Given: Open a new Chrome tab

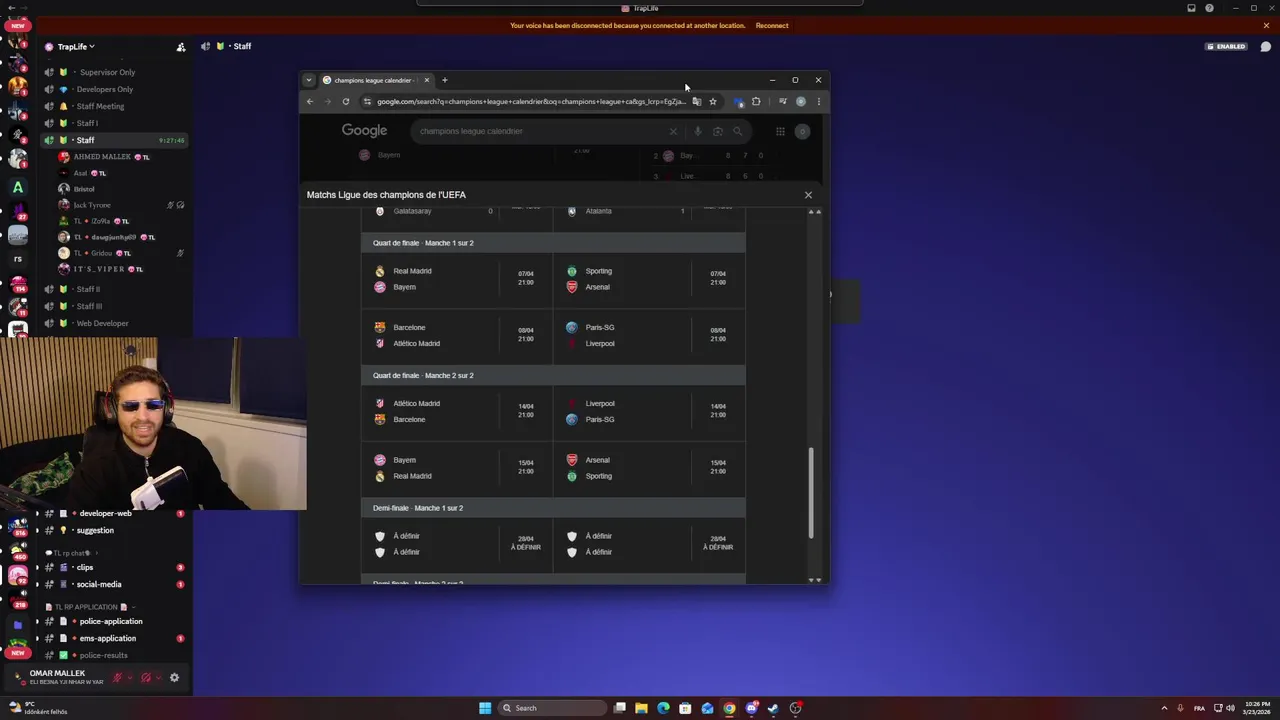Looking at the screenshot, I should 445,80.
